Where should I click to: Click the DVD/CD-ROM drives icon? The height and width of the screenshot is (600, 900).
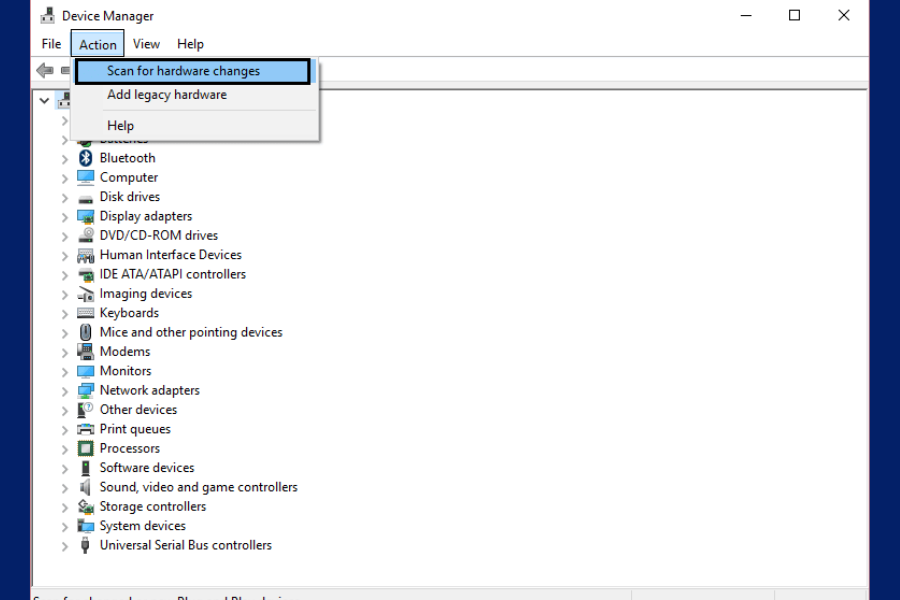tap(85, 235)
